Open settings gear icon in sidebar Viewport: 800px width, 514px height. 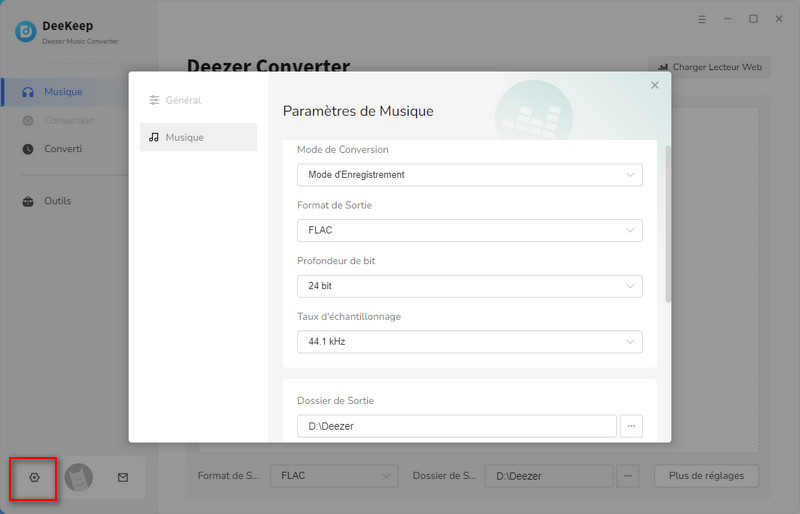click(x=34, y=477)
